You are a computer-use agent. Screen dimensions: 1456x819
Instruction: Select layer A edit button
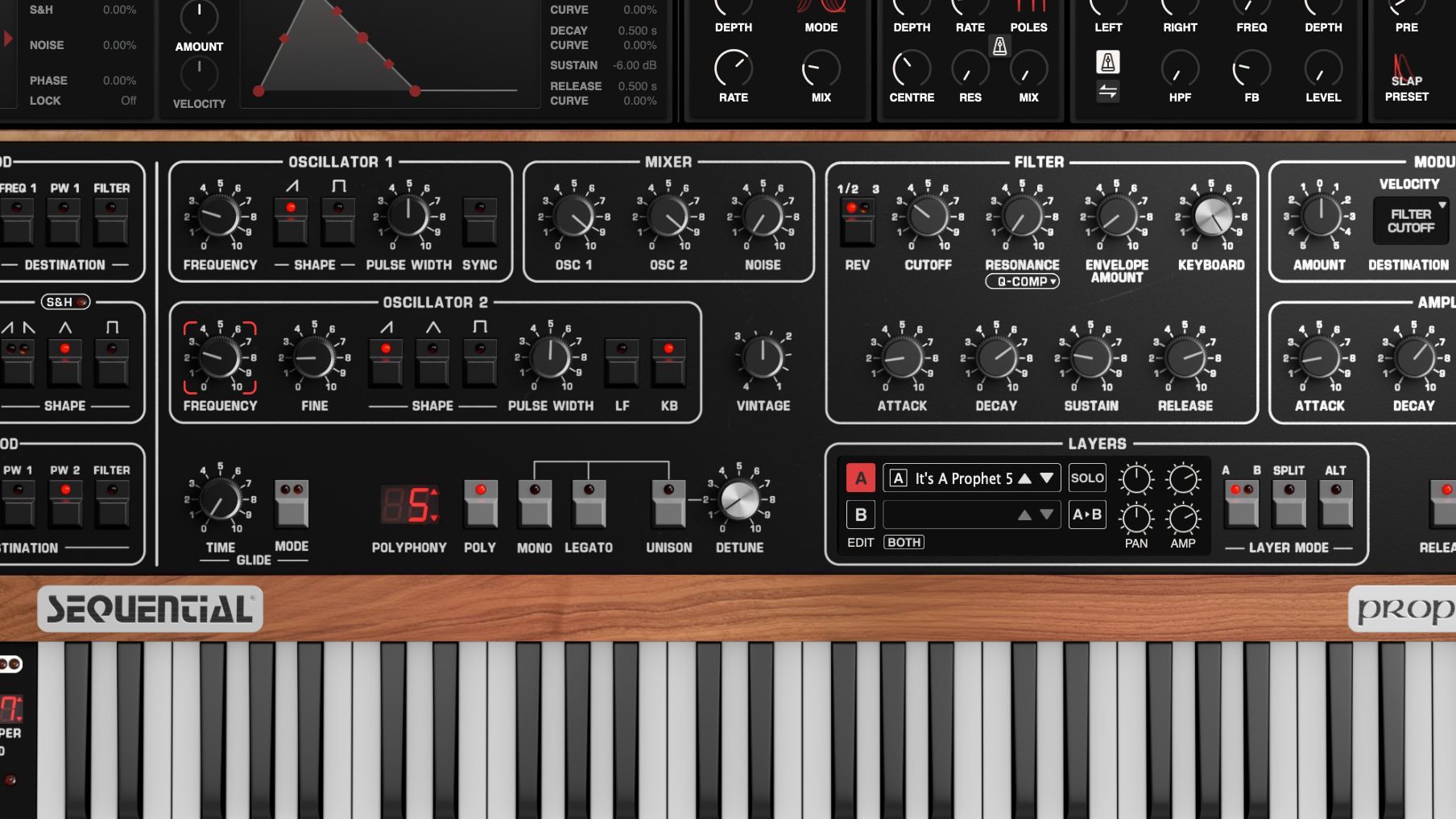[860, 478]
